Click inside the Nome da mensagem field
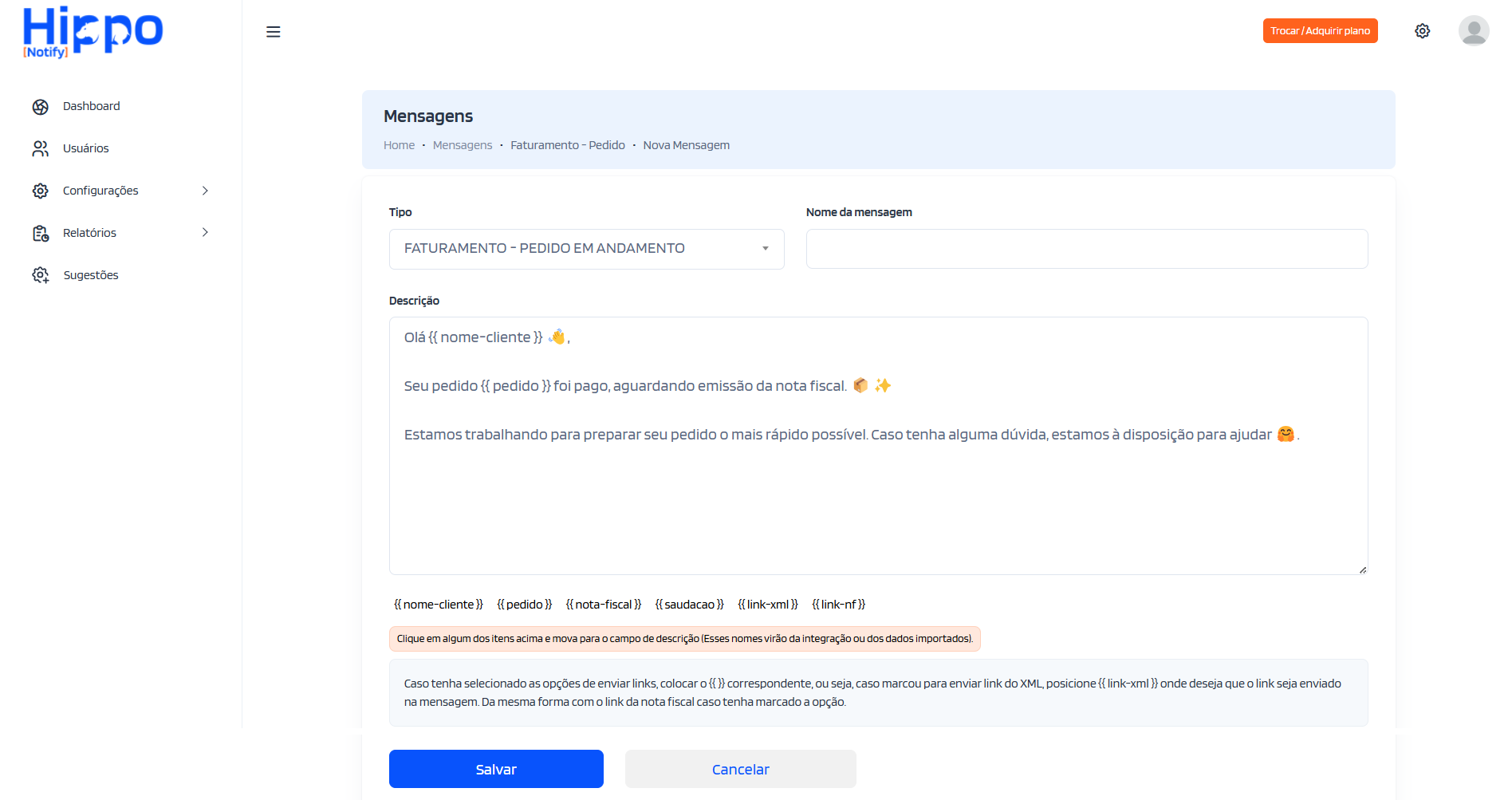The image size is (1512, 800). (1086, 249)
